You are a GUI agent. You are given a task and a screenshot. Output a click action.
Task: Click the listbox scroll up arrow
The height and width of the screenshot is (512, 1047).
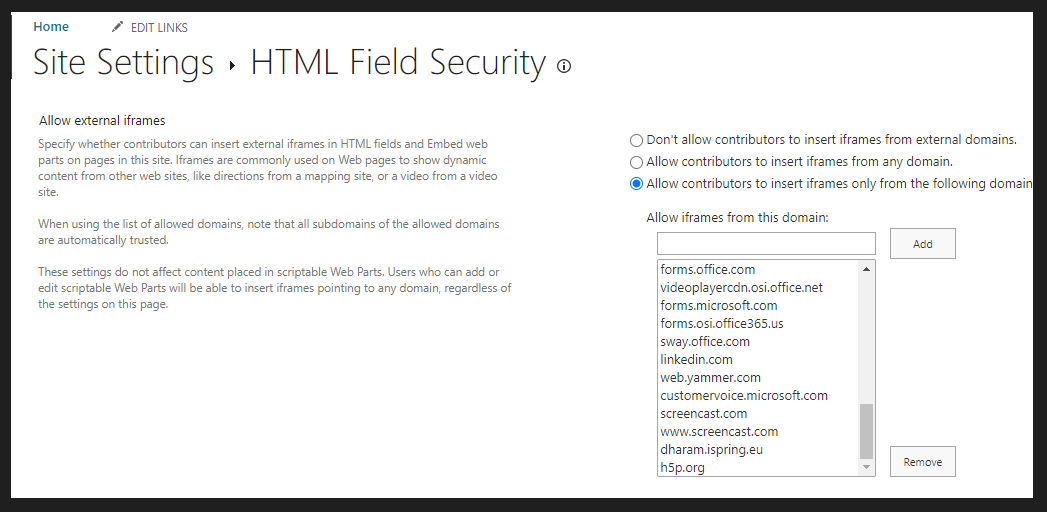(x=866, y=269)
